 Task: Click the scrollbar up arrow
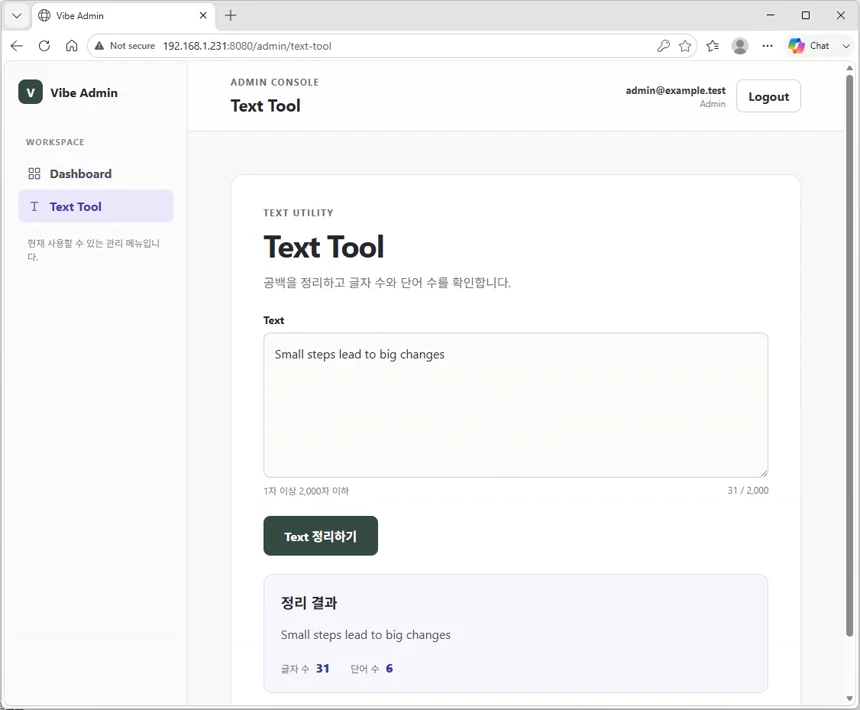click(x=850, y=69)
